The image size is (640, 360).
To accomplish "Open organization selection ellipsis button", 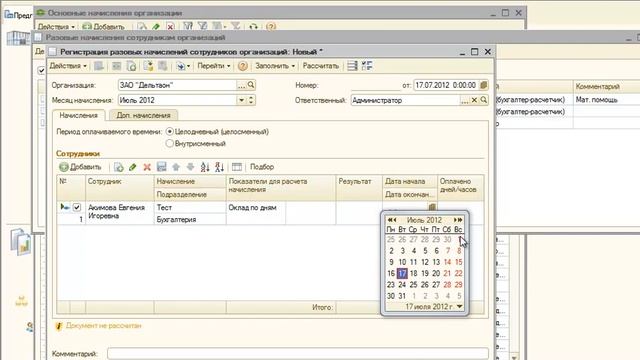I will pyautogui.click(x=242, y=85).
